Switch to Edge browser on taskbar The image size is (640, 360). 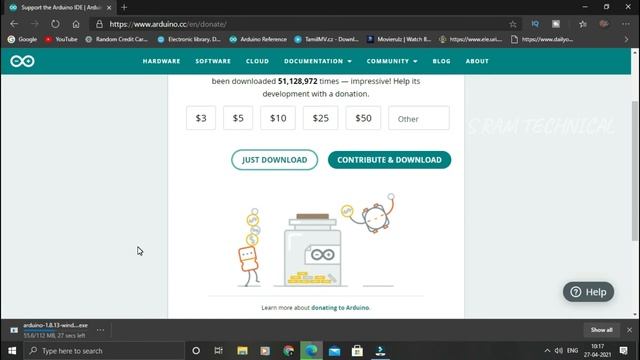(x=311, y=351)
